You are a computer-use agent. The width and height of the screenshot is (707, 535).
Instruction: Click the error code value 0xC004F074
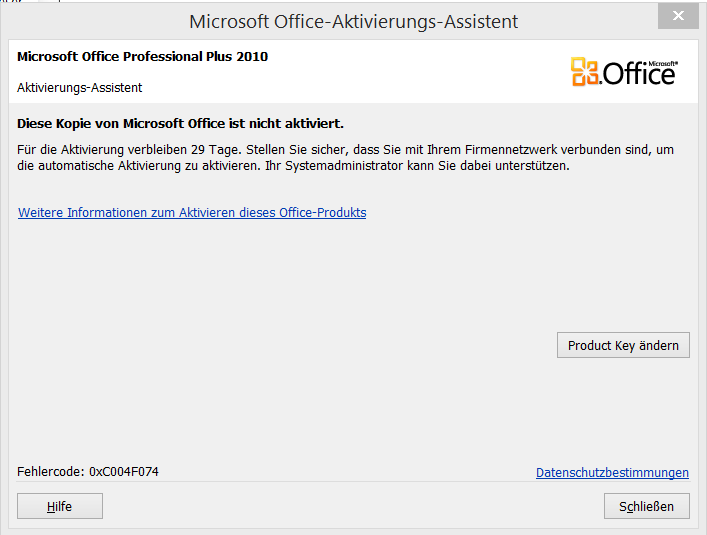[124, 471]
